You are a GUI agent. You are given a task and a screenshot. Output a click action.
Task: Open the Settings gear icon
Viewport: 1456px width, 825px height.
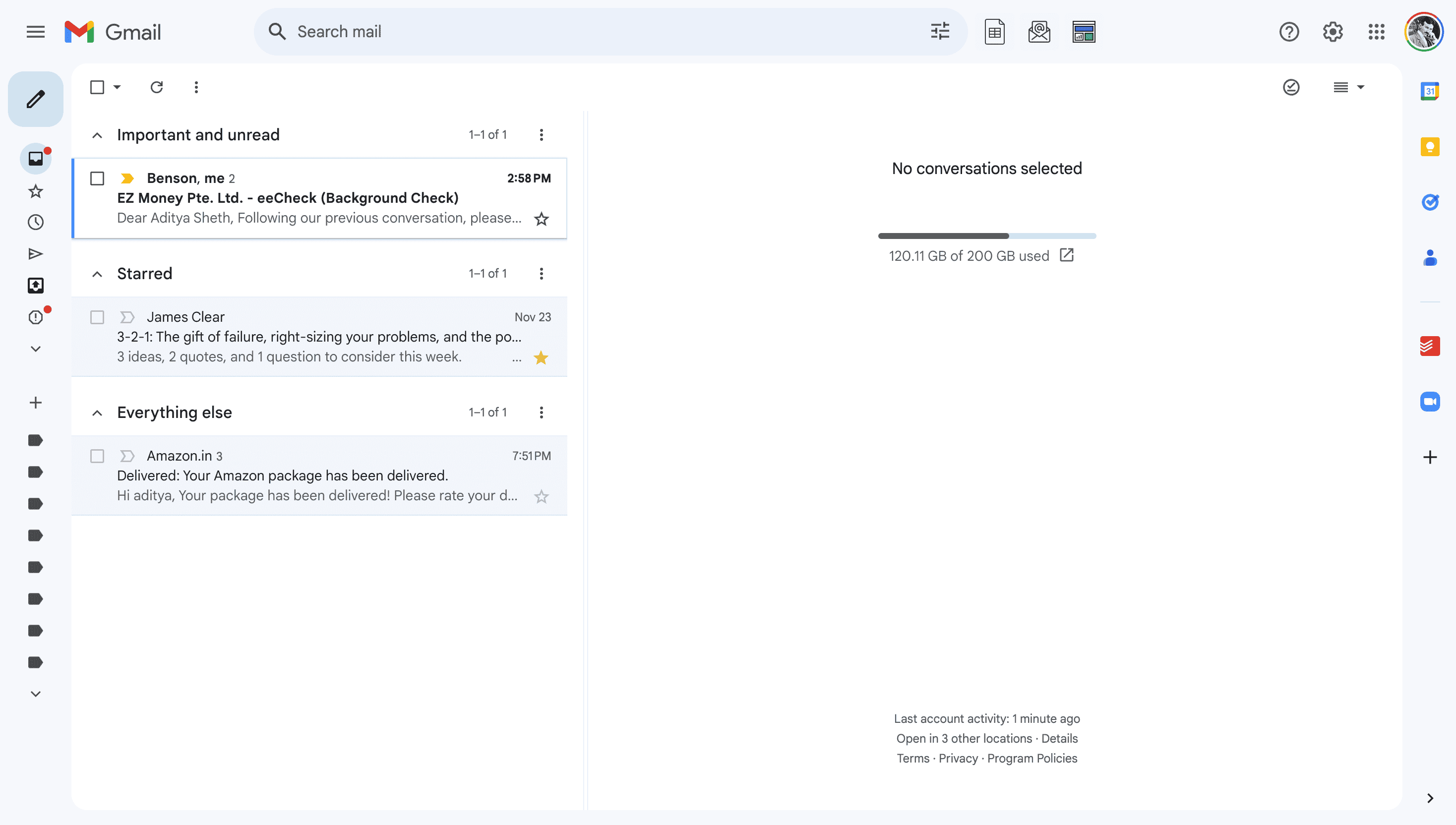tap(1332, 32)
